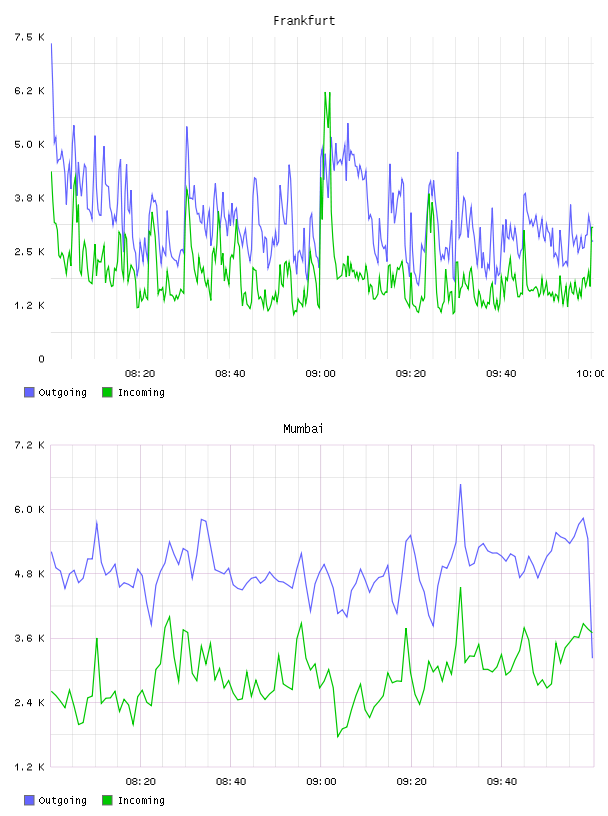Screen dimensions: 608x816
Task: Select the Incoming label in Frankfurt legend
Action: [141, 392]
